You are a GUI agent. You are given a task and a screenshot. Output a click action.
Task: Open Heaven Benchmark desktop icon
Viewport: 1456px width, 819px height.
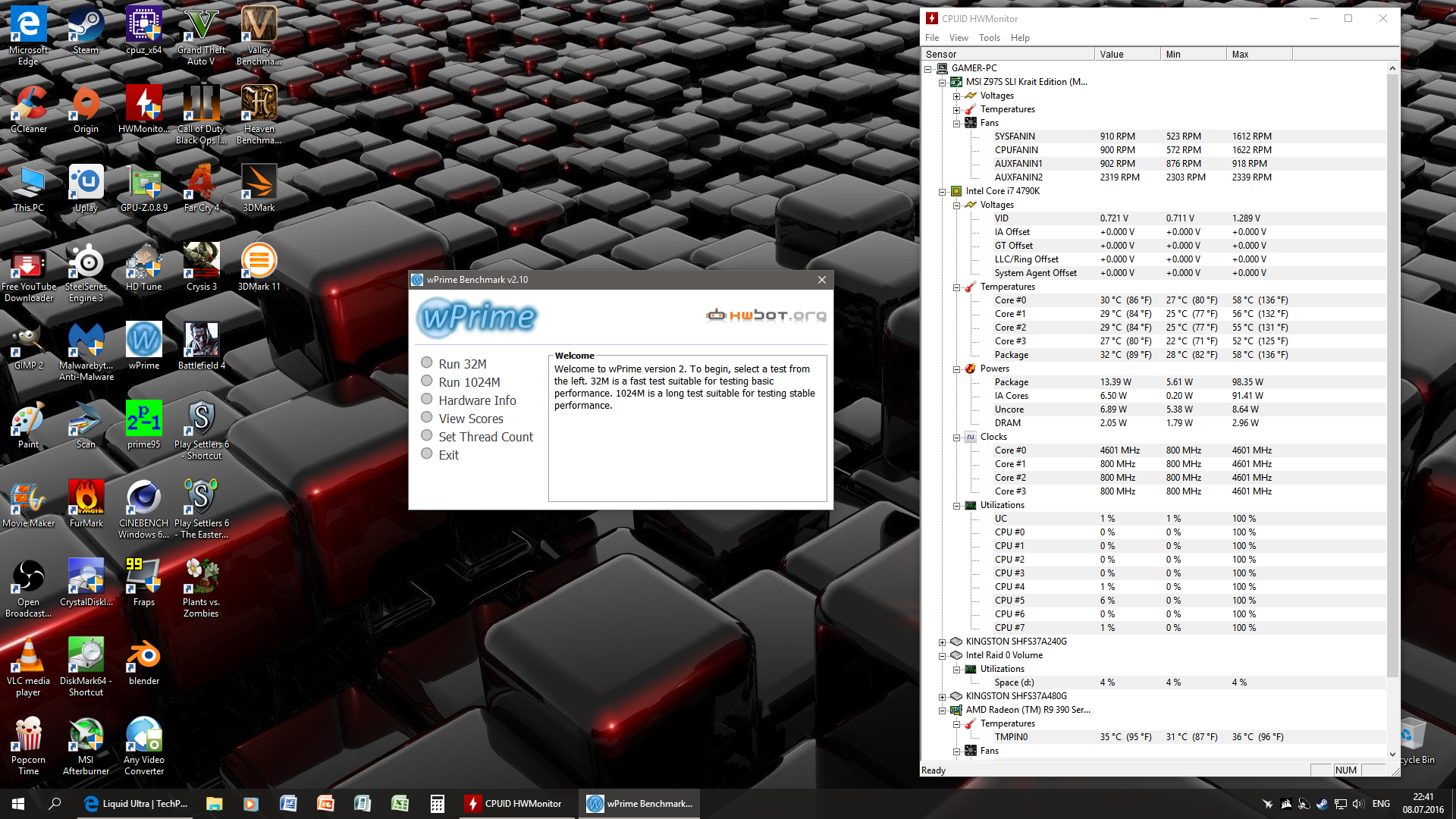pyautogui.click(x=259, y=115)
